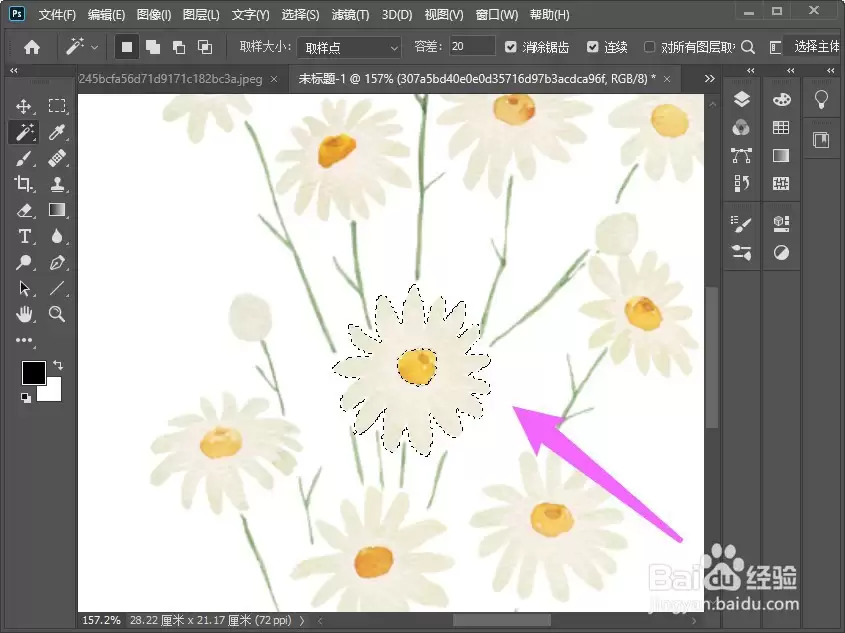Image resolution: width=845 pixels, height=633 pixels.
Task: Open the 取样大小 sample size dropdown
Action: coord(349,48)
